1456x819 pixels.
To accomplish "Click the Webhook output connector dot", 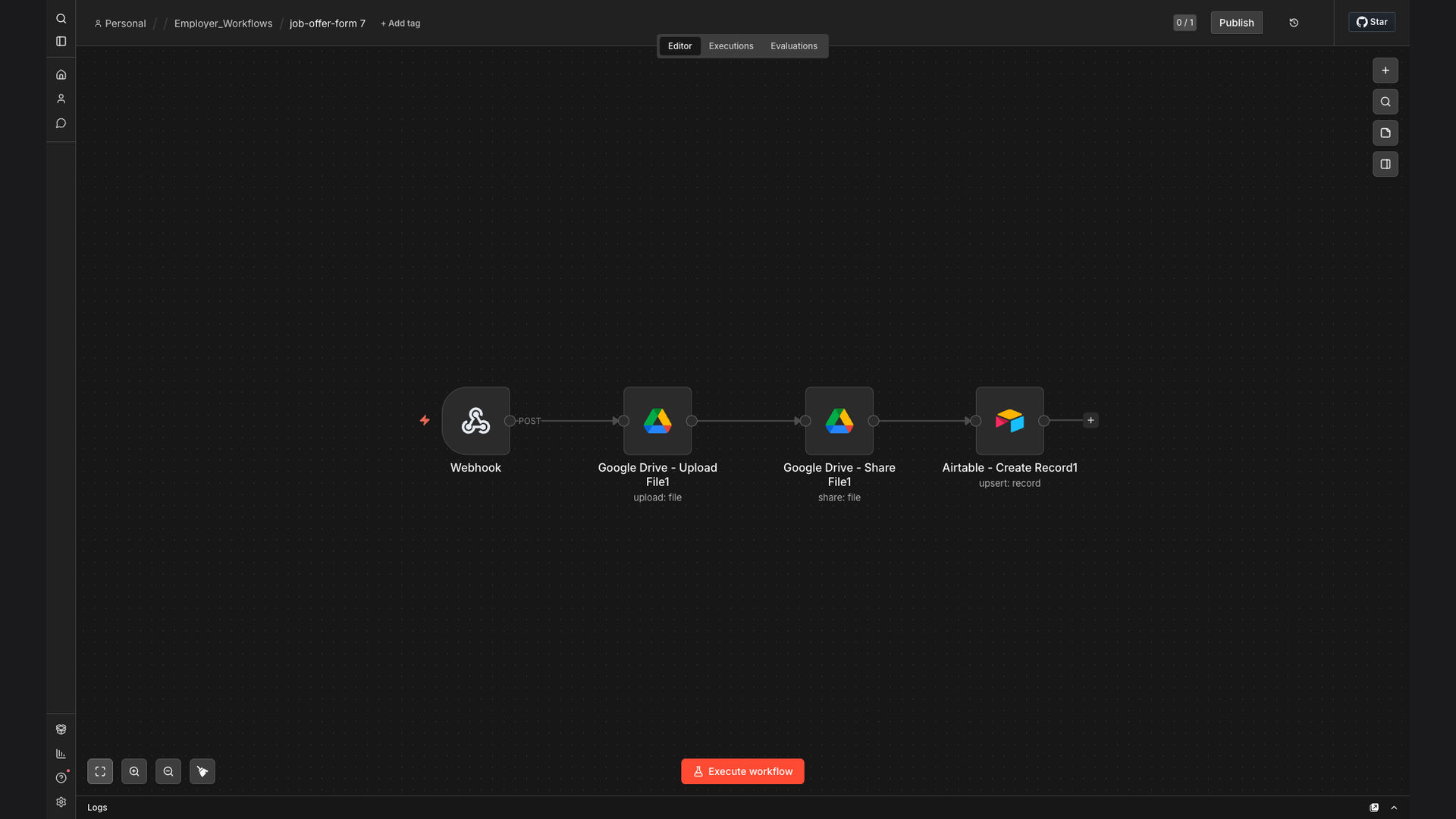I will tap(510, 421).
